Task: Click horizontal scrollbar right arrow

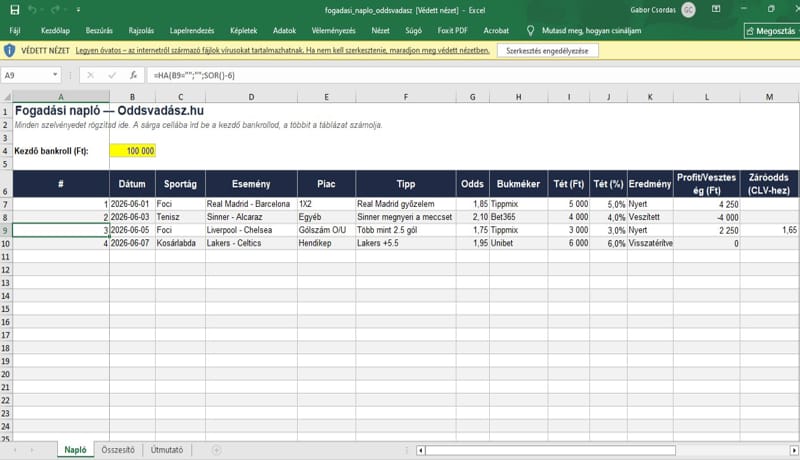Action: point(794,450)
